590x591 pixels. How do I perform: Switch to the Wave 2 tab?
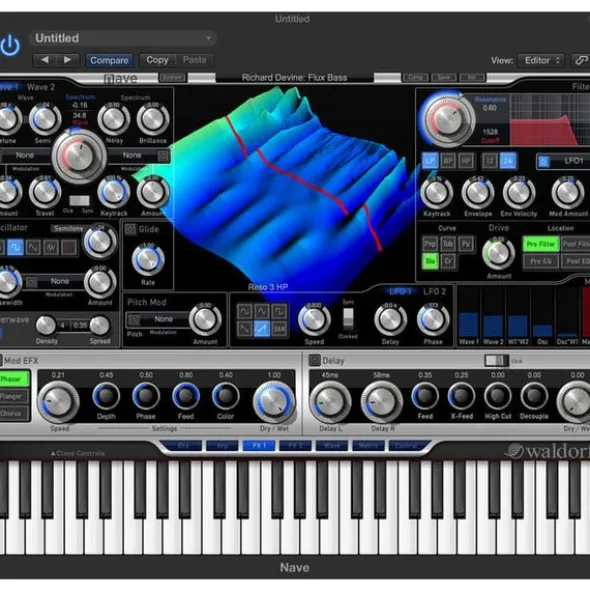pos(41,87)
